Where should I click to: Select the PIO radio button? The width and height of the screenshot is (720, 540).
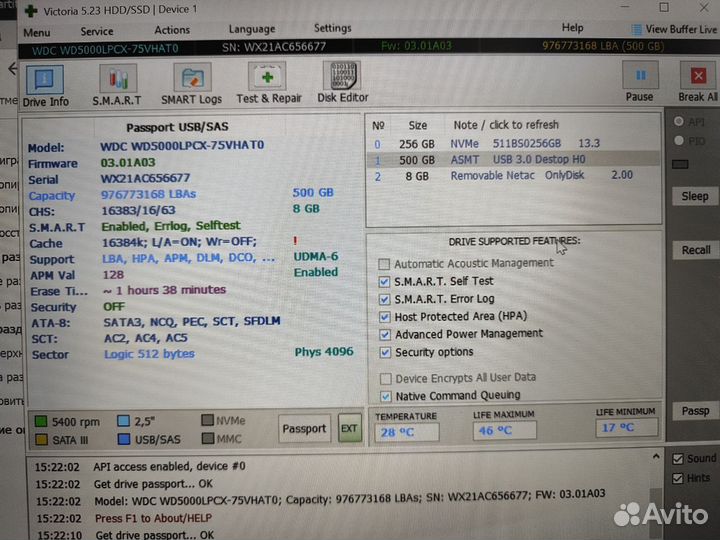(680, 141)
